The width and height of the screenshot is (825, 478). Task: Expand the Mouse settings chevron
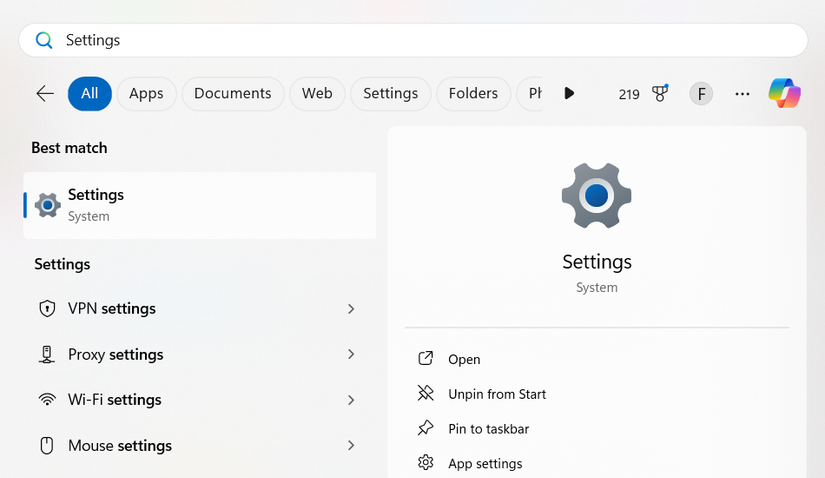tap(351, 445)
